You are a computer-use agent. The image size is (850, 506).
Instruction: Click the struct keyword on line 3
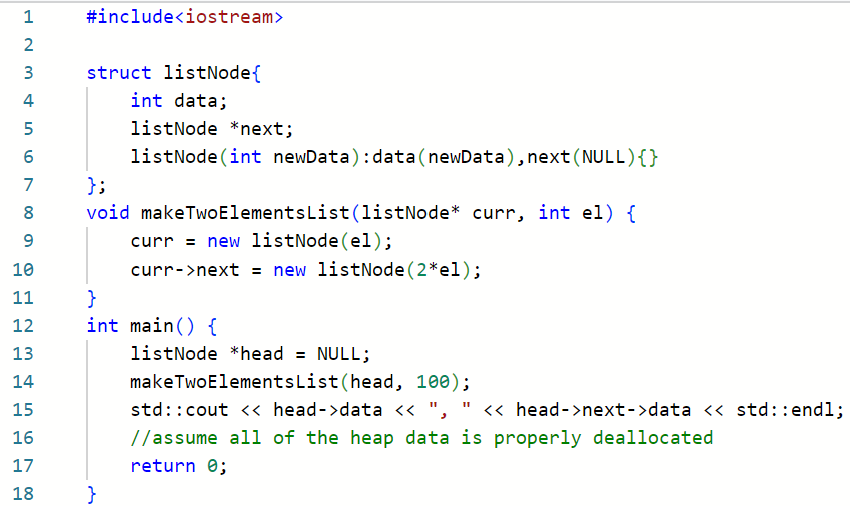click(119, 72)
